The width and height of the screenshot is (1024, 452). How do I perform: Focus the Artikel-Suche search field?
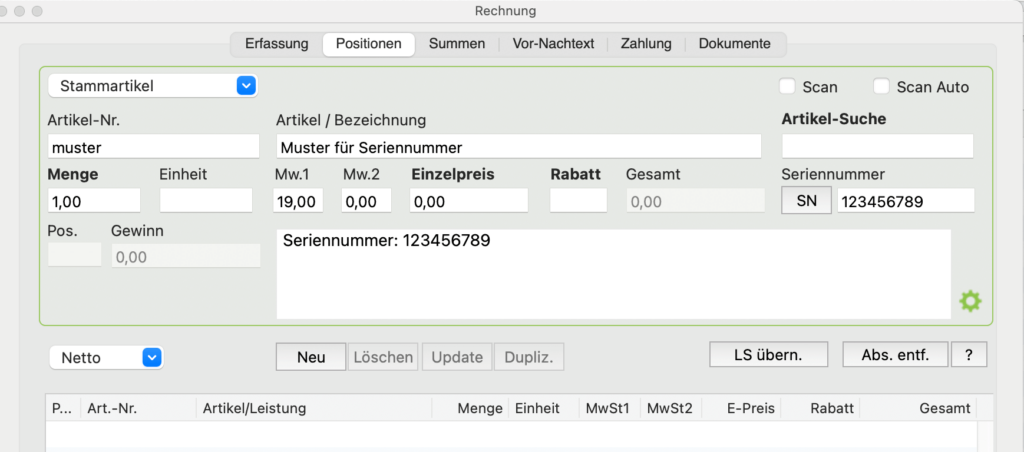coord(877,146)
